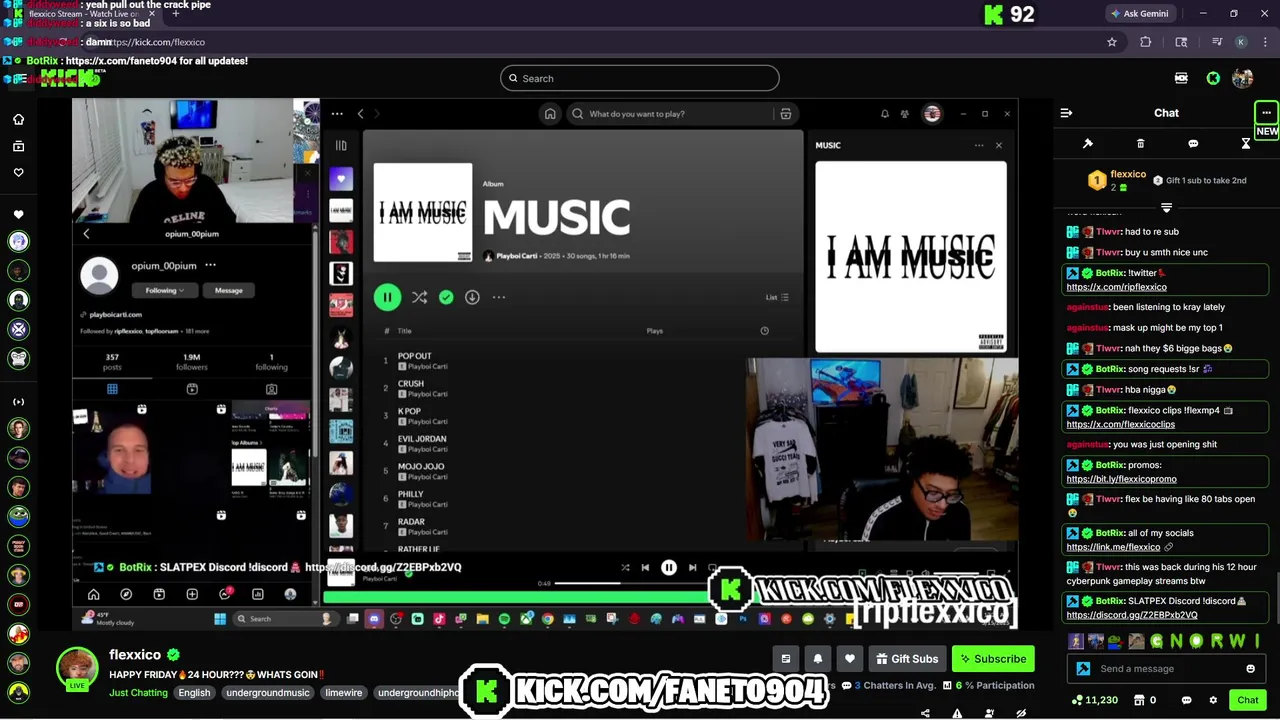
Task: Subscribe to flexxico channel
Action: [993, 659]
